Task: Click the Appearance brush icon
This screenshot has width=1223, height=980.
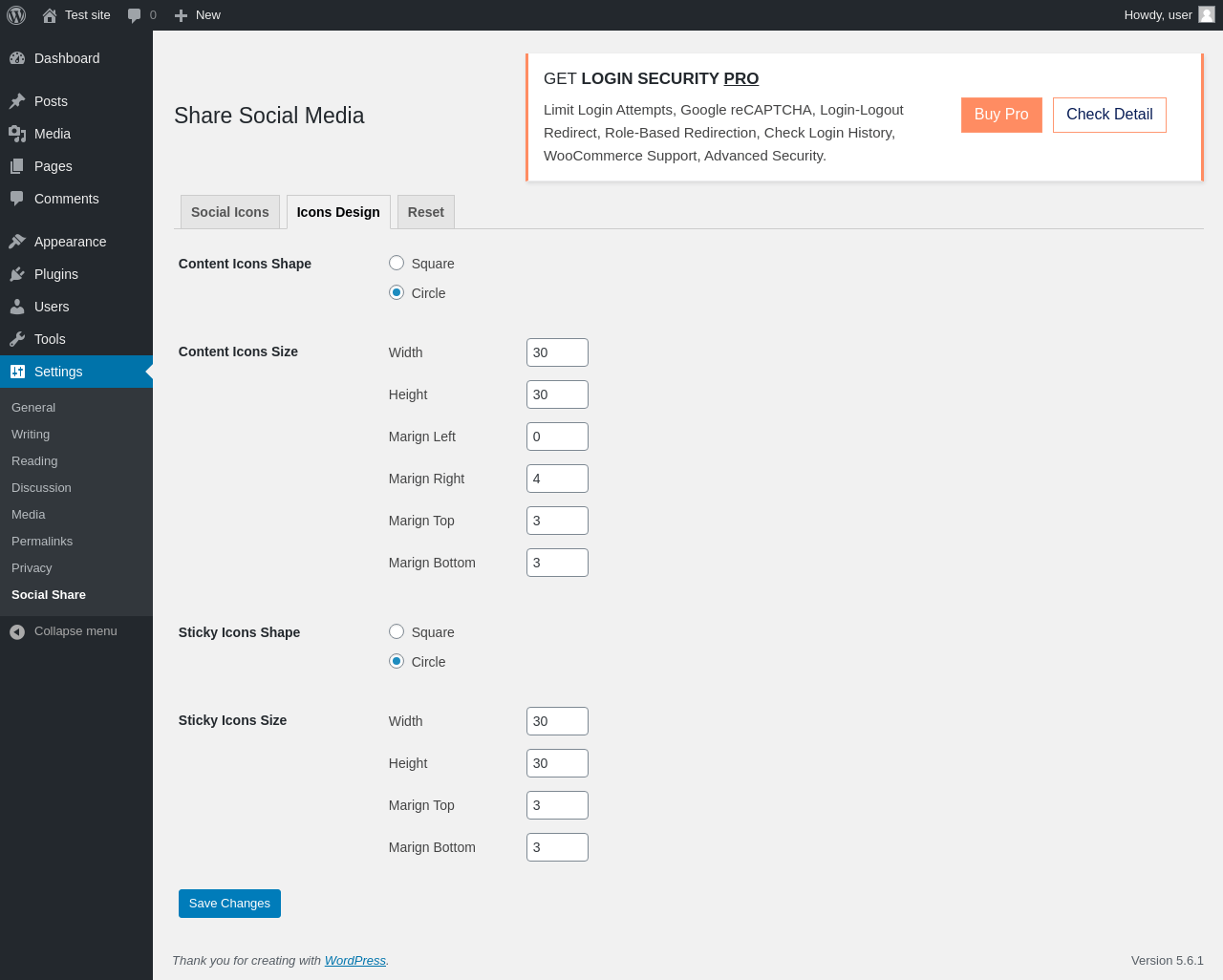Action: pyautogui.click(x=17, y=242)
